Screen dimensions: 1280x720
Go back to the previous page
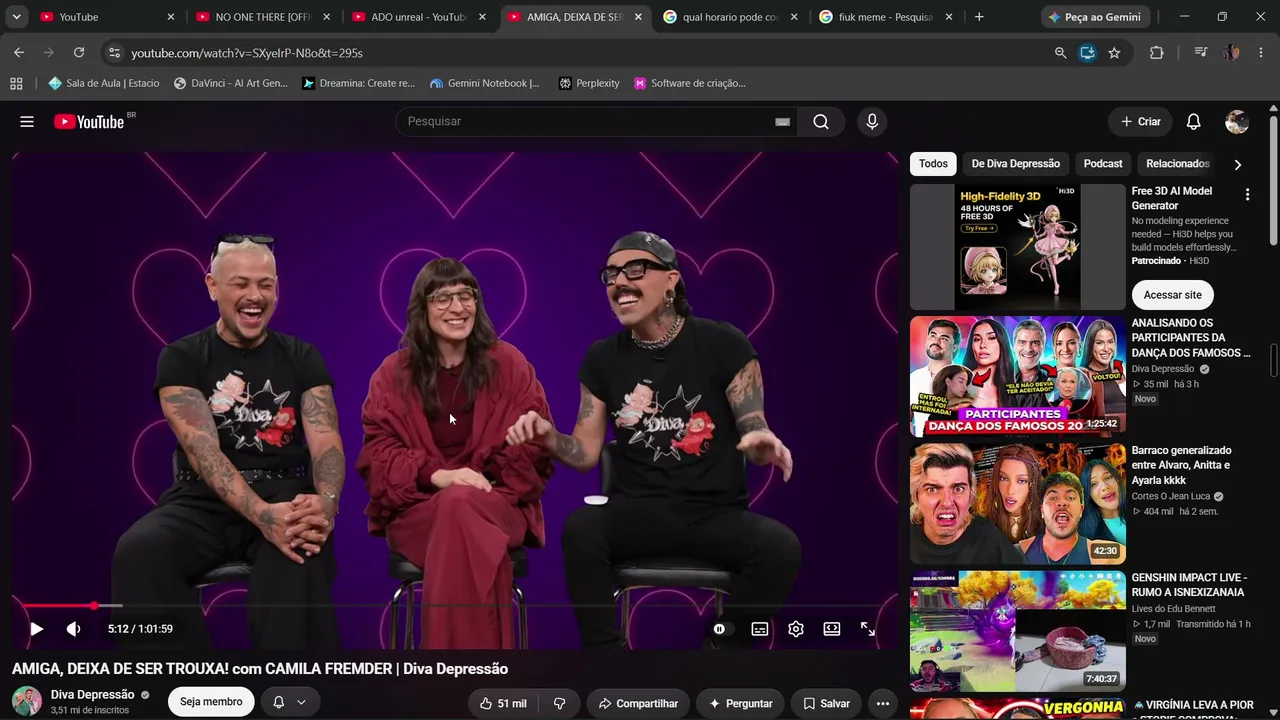[19, 53]
